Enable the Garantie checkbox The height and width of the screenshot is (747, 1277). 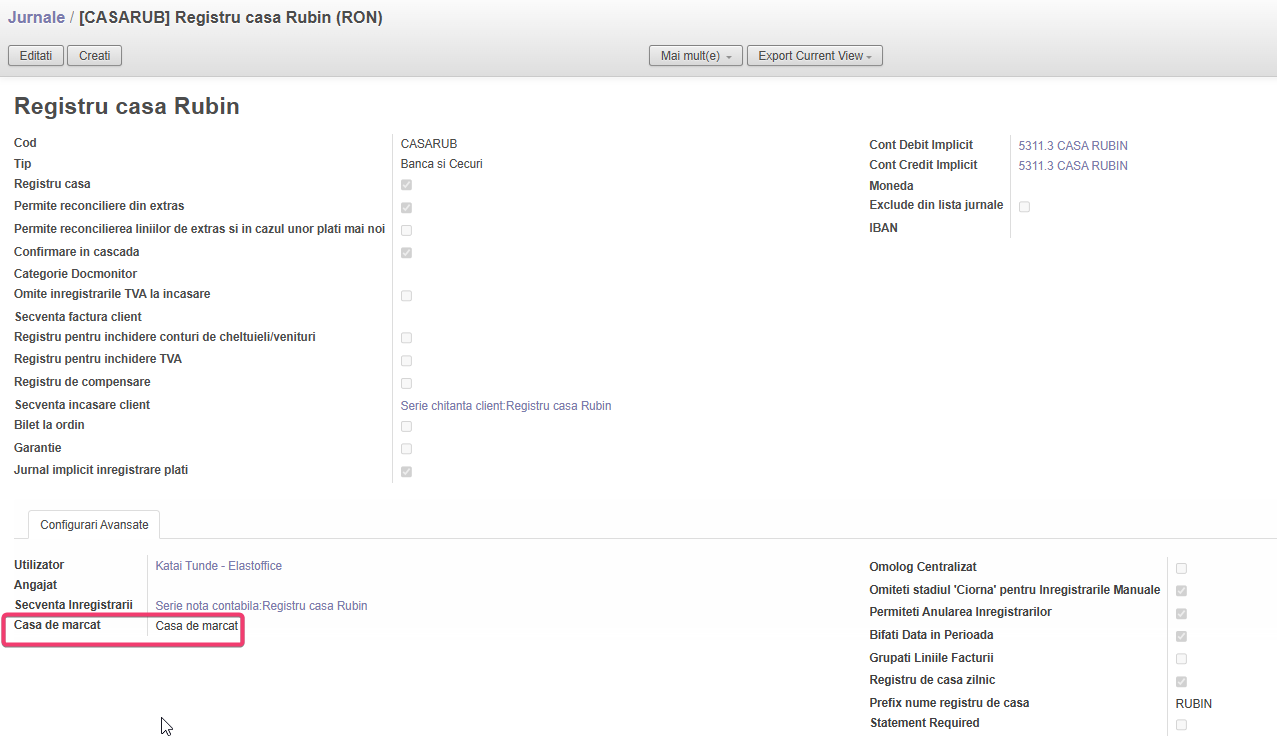pos(406,449)
